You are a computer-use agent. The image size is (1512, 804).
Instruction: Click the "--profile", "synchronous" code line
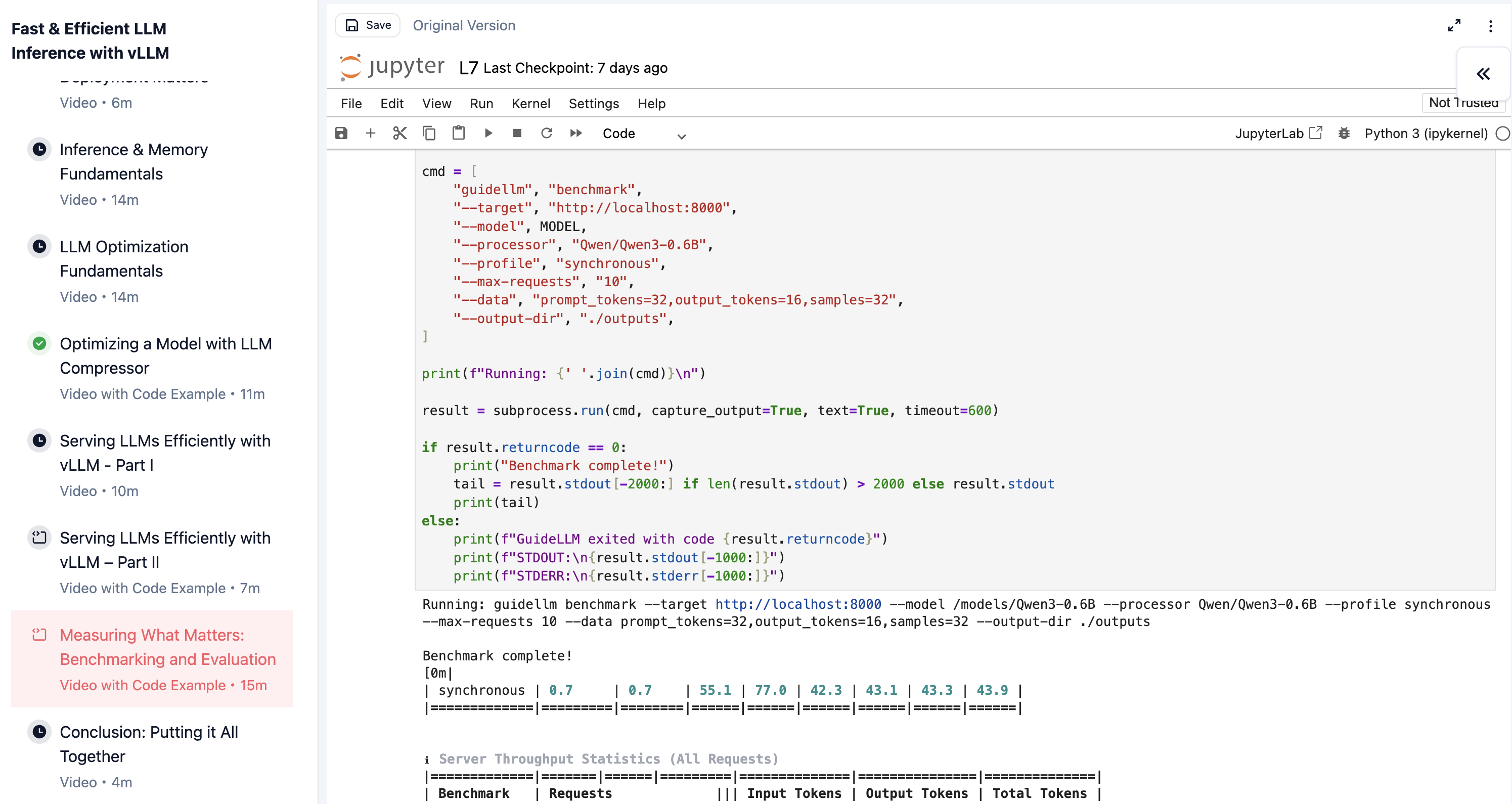[559, 263]
